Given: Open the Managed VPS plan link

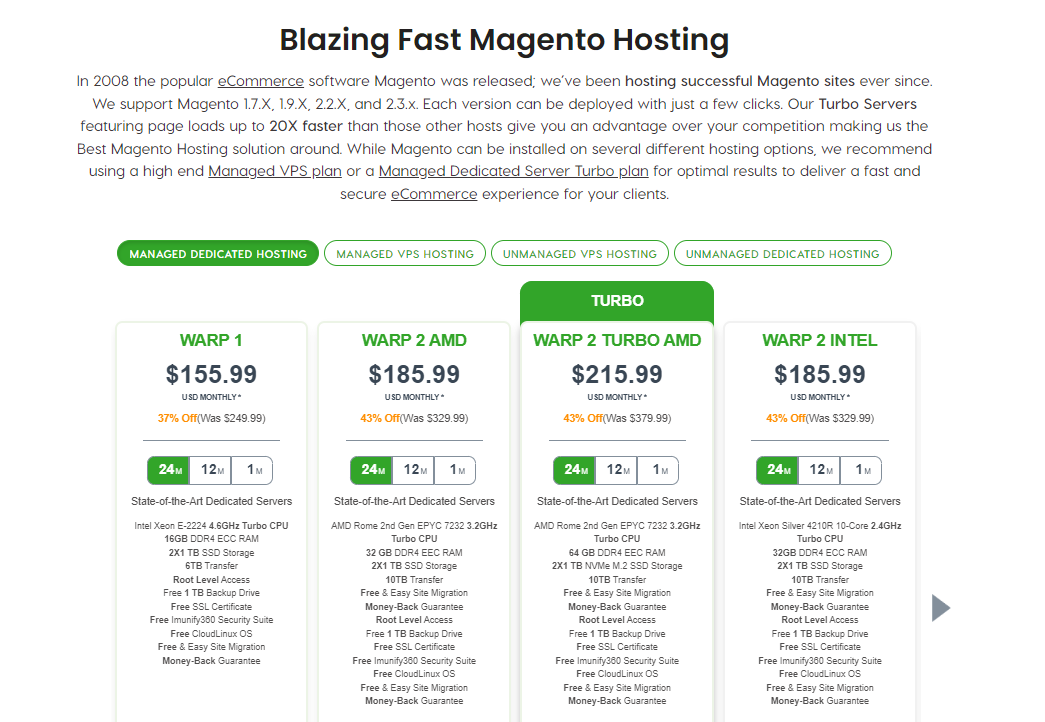Looking at the screenshot, I should tap(275, 171).
